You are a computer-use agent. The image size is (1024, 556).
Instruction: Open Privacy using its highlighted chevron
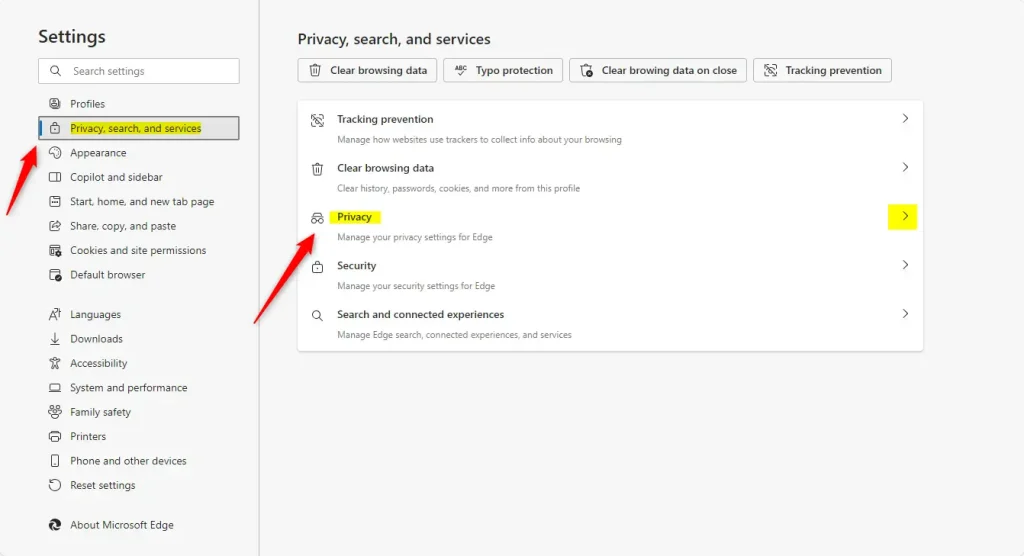click(903, 216)
